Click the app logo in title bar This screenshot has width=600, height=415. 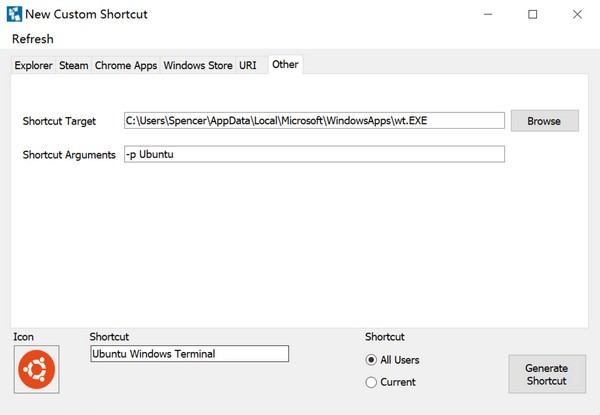click(x=14, y=14)
